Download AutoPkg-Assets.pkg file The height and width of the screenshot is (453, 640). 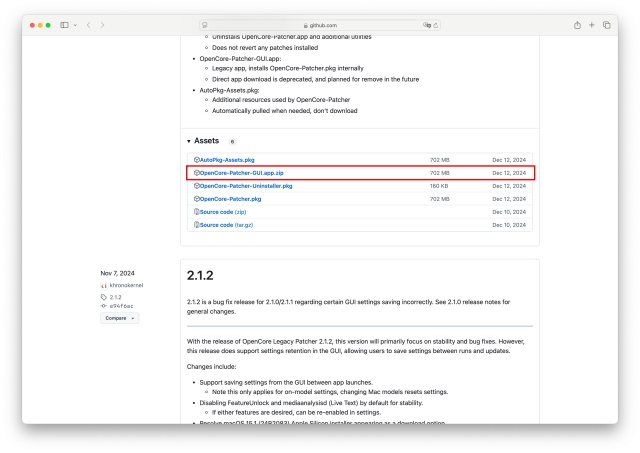point(227,160)
